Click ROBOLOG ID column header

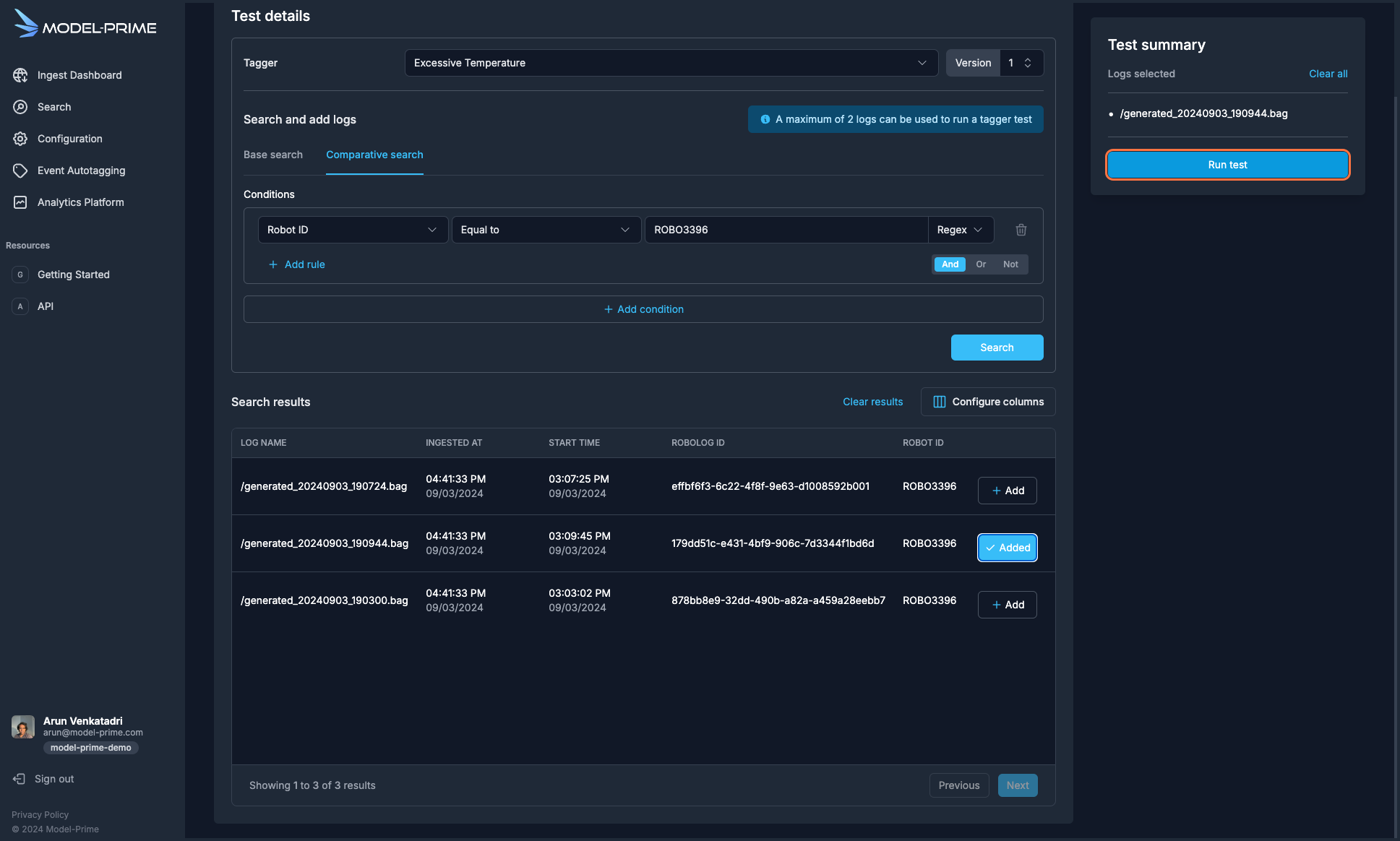pos(697,443)
